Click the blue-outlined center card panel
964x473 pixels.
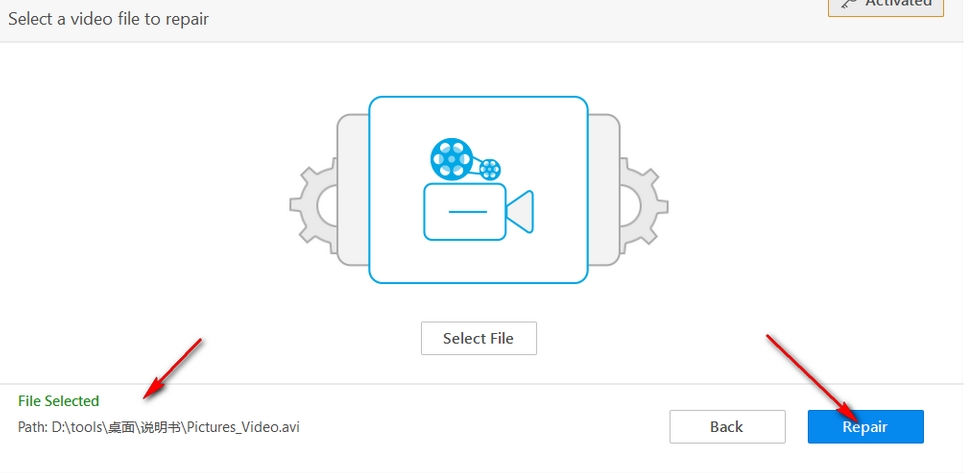click(478, 190)
